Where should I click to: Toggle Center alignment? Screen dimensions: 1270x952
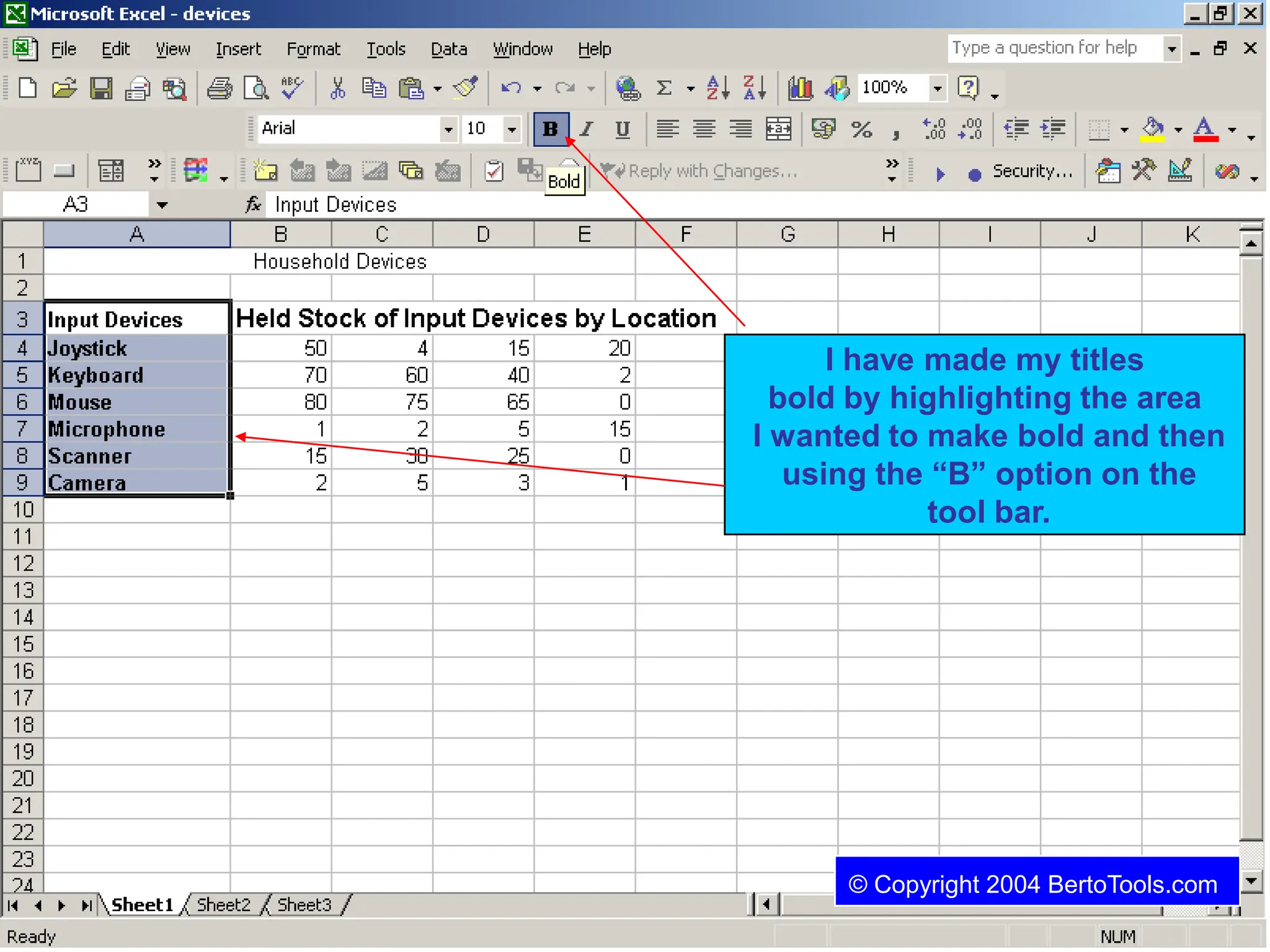coord(704,129)
